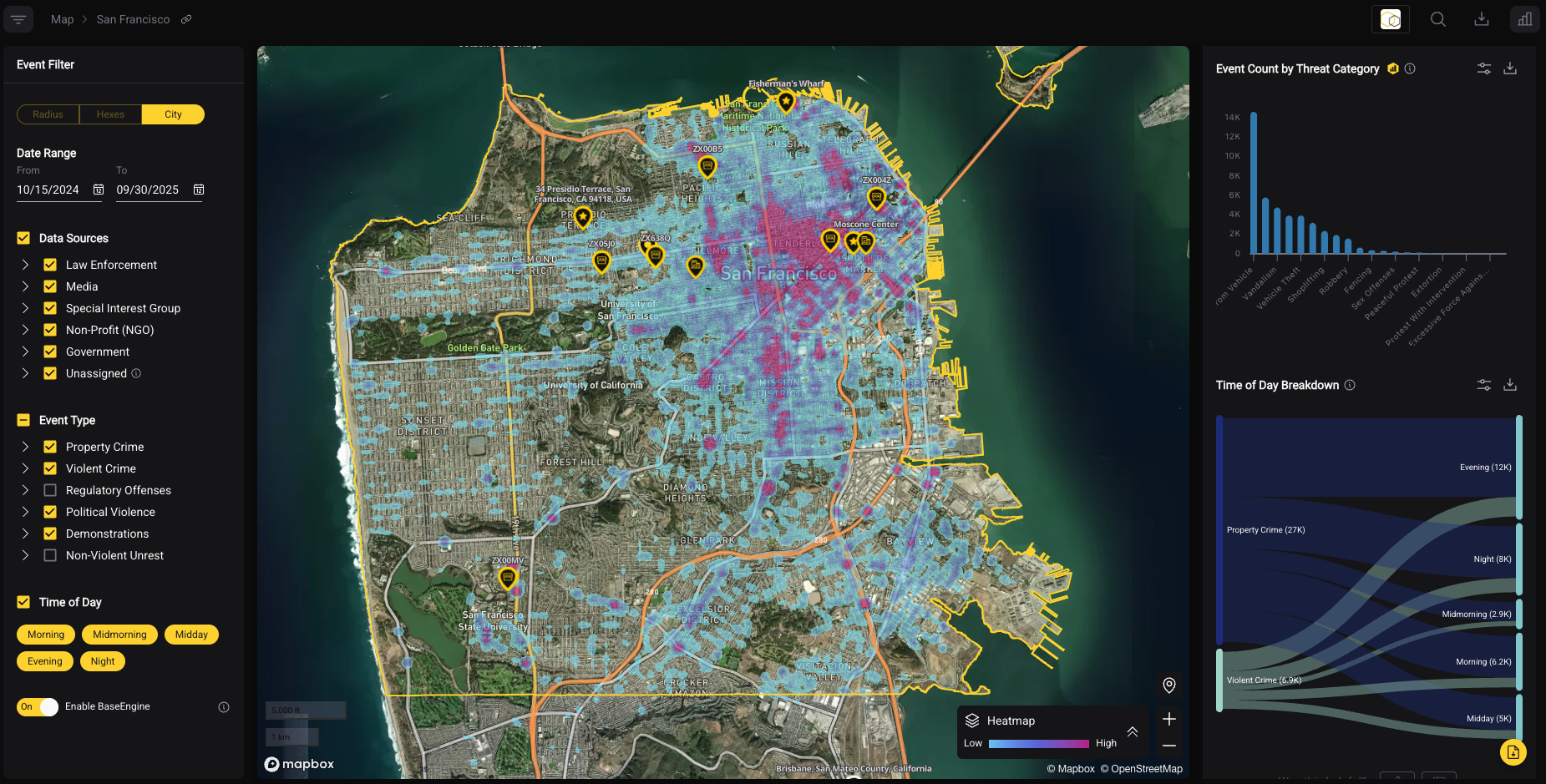This screenshot has height=784, width=1546.
Task: Click the To date field 09/30/2025
Action: (148, 190)
